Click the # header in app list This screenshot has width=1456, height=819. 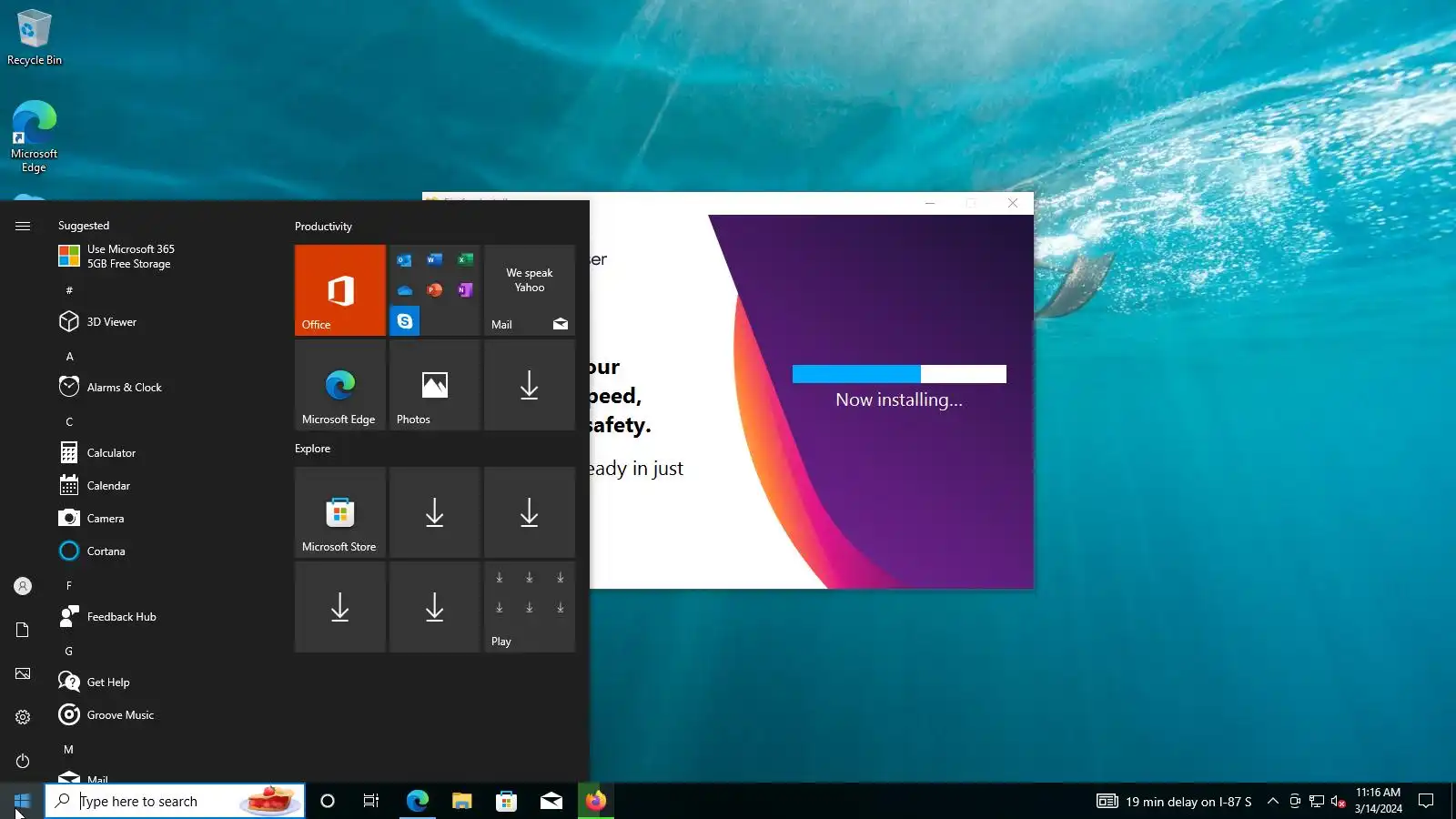[x=69, y=290]
